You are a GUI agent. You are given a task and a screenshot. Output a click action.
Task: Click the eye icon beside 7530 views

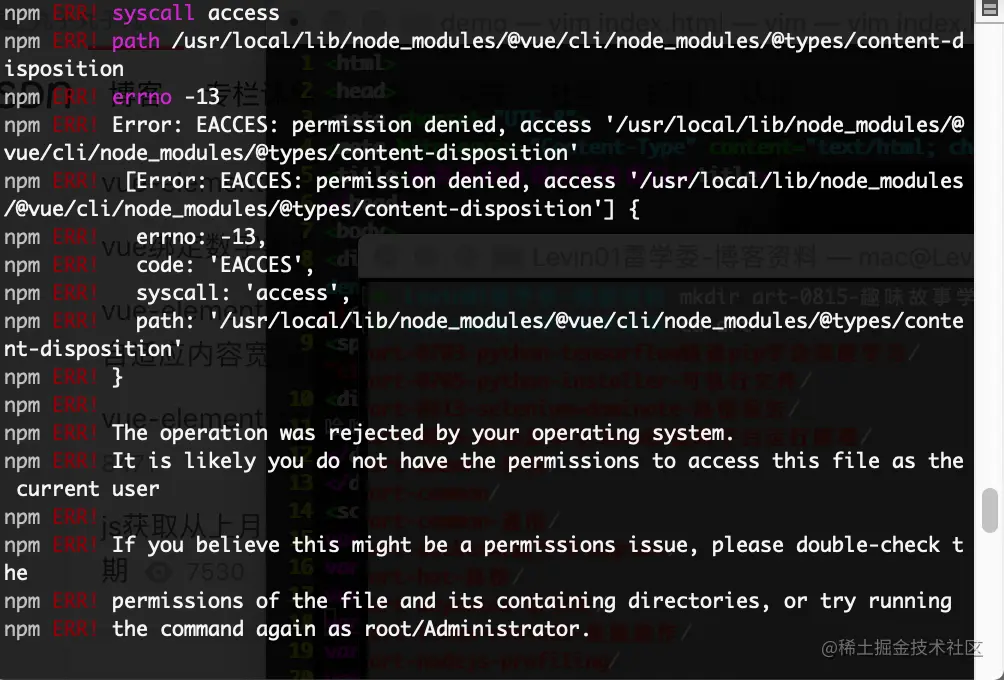157,572
